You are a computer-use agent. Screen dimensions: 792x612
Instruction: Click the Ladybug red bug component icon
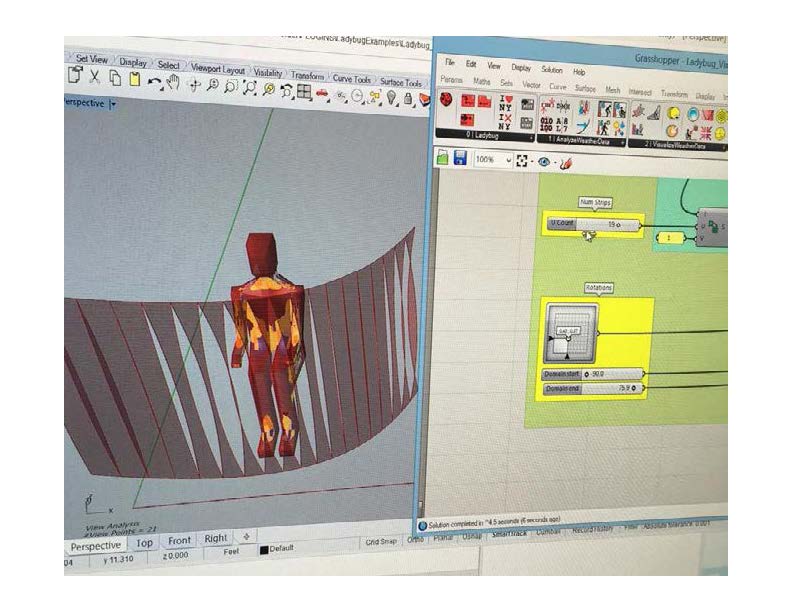(444, 100)
